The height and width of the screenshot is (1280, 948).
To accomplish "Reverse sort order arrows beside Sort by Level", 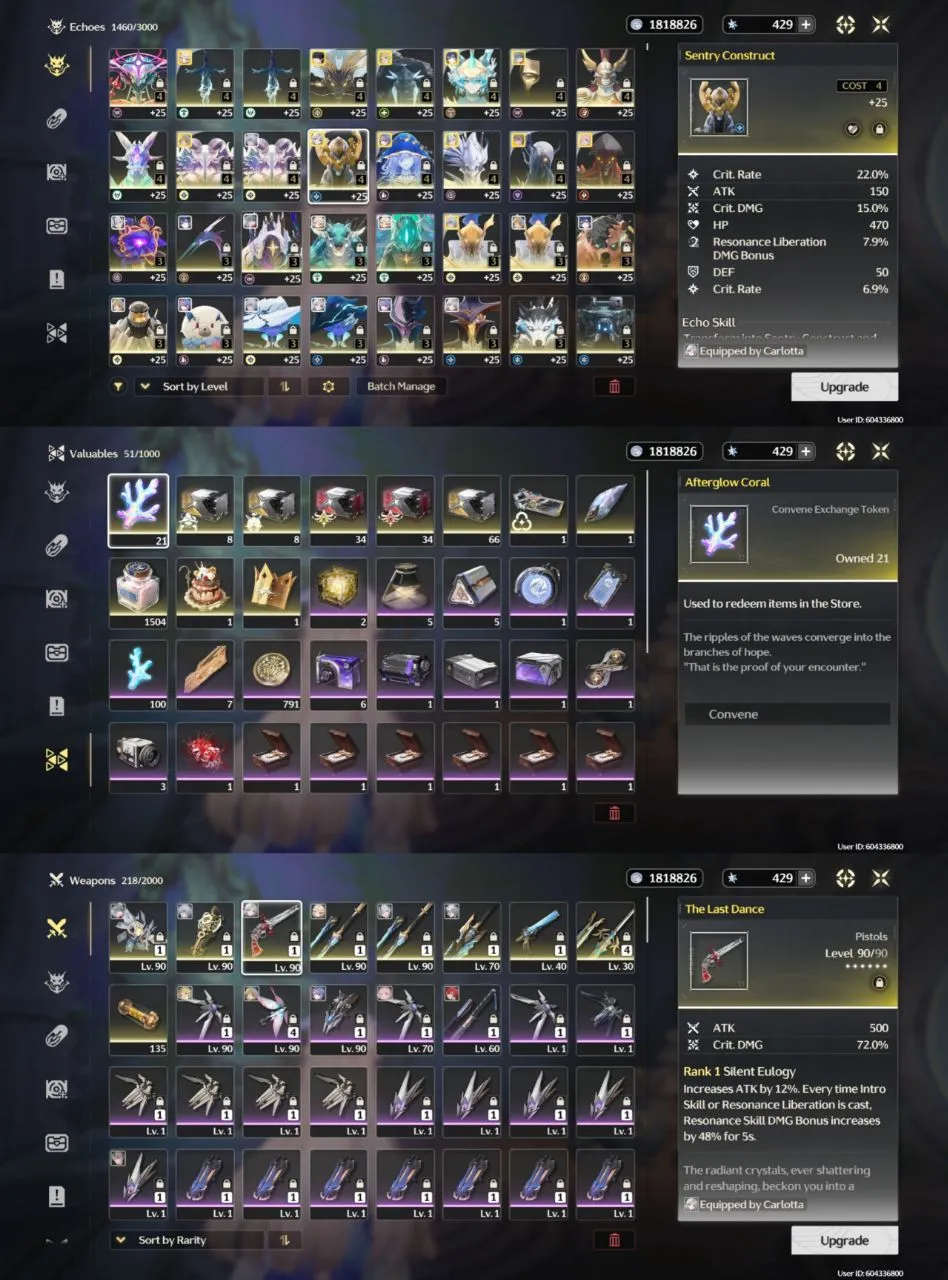I will pos(285,386).
